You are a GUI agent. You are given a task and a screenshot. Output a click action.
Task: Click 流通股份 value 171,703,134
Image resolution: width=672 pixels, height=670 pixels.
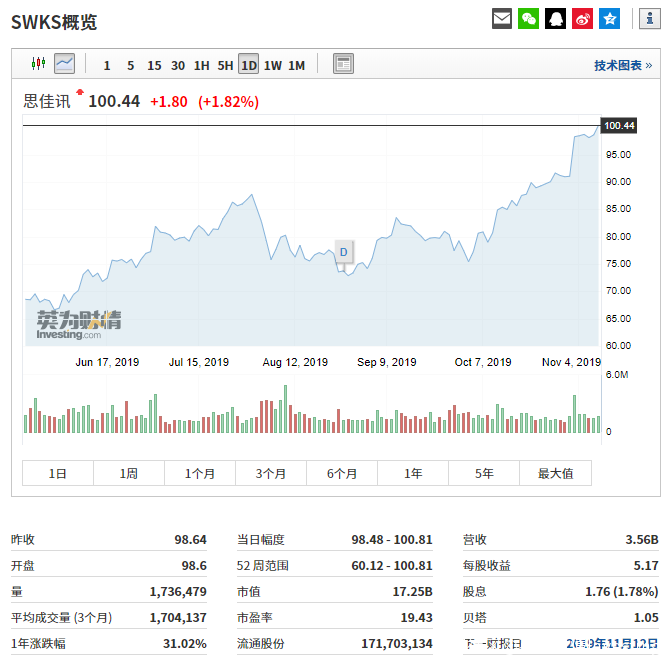397,643
